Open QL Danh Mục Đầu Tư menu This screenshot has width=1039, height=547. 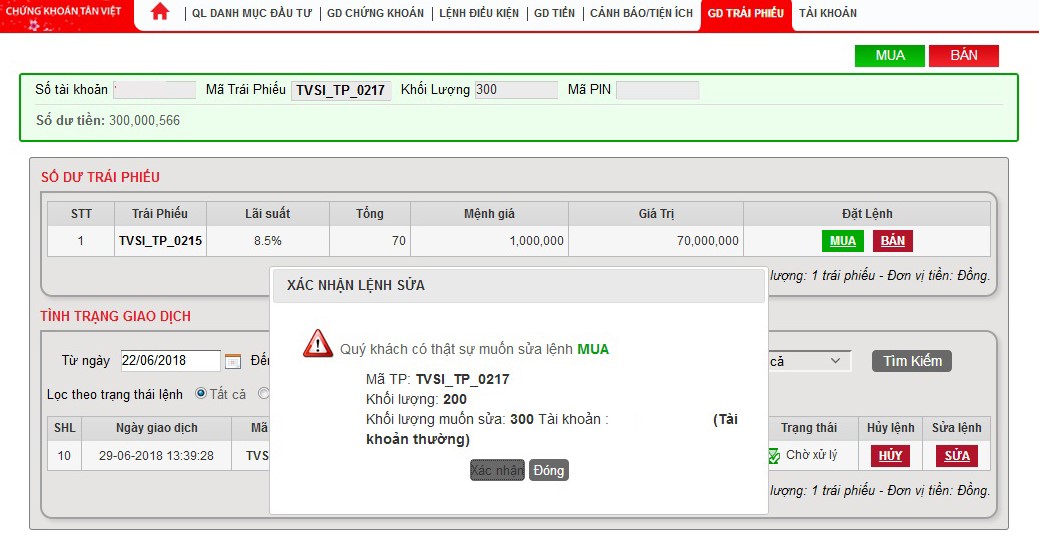[252, 13]
